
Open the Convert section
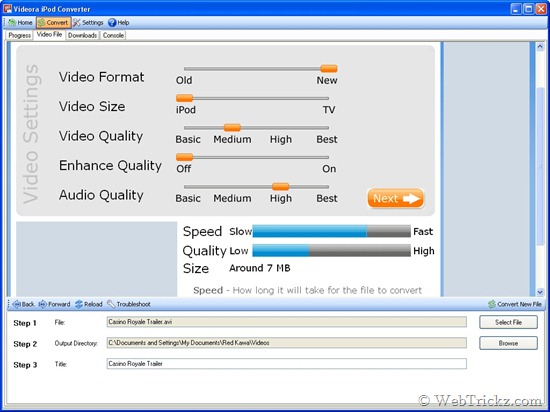coord(53,23)
